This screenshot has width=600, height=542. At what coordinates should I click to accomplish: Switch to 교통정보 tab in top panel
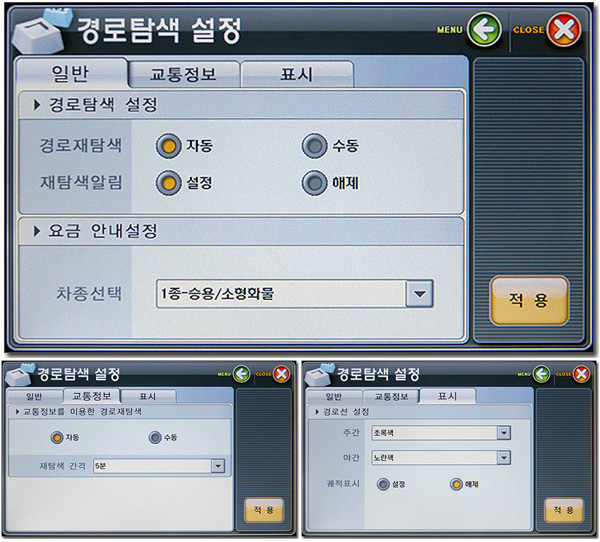pos(184,74)
